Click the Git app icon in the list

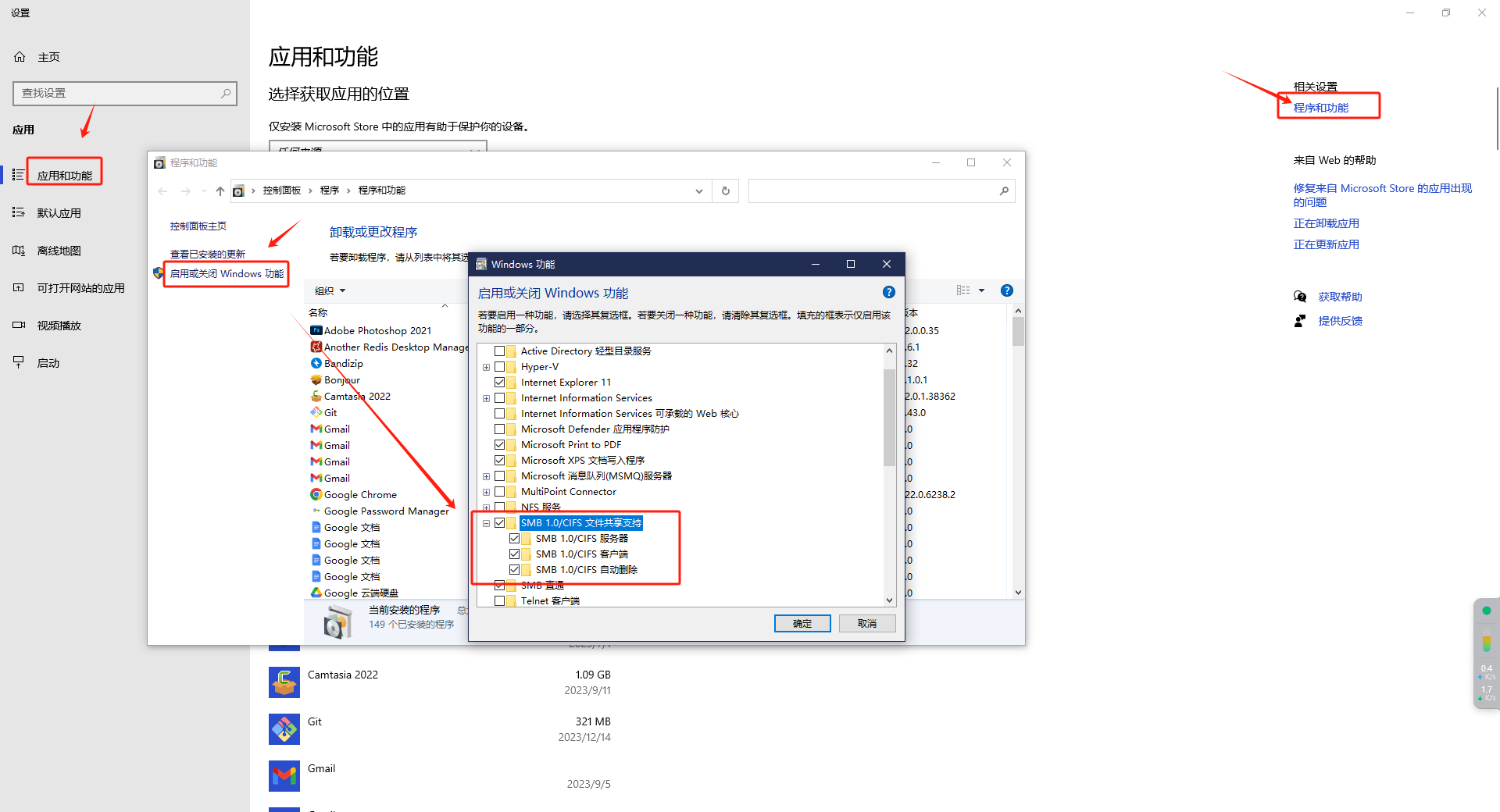pos(284,729)
